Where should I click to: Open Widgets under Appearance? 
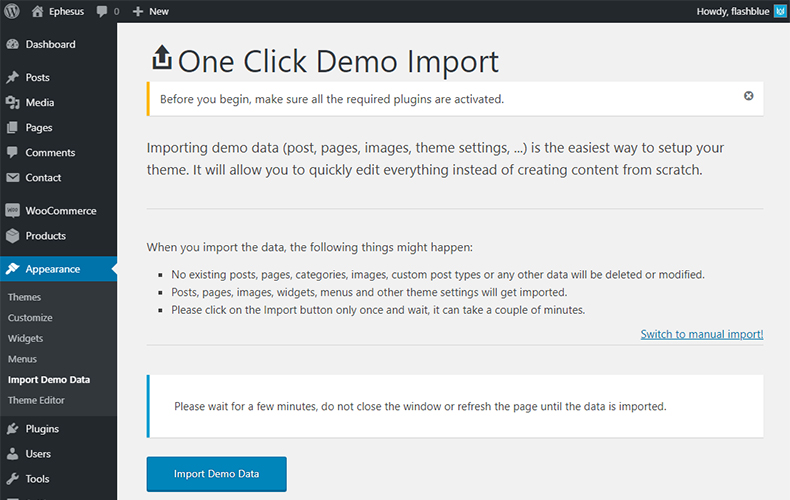pyautogui.click(x=25, y=338)
